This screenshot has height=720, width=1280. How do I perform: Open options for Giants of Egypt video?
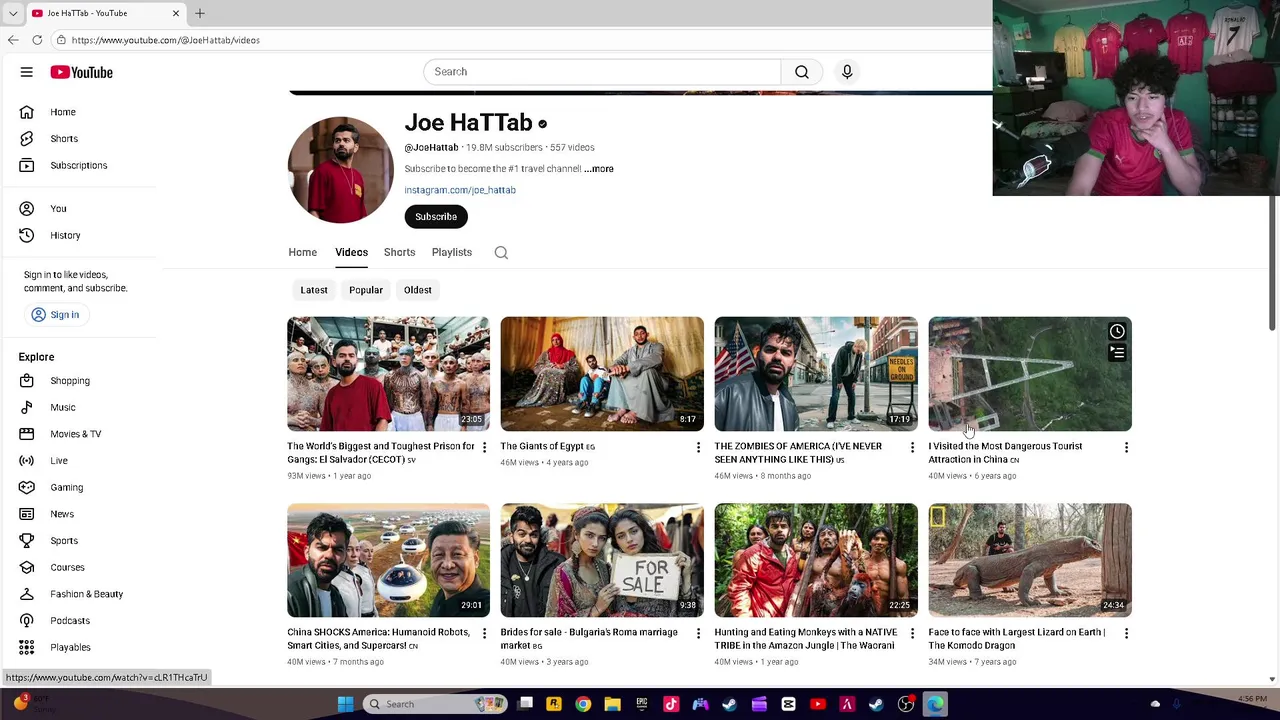(x=698, y=447)
